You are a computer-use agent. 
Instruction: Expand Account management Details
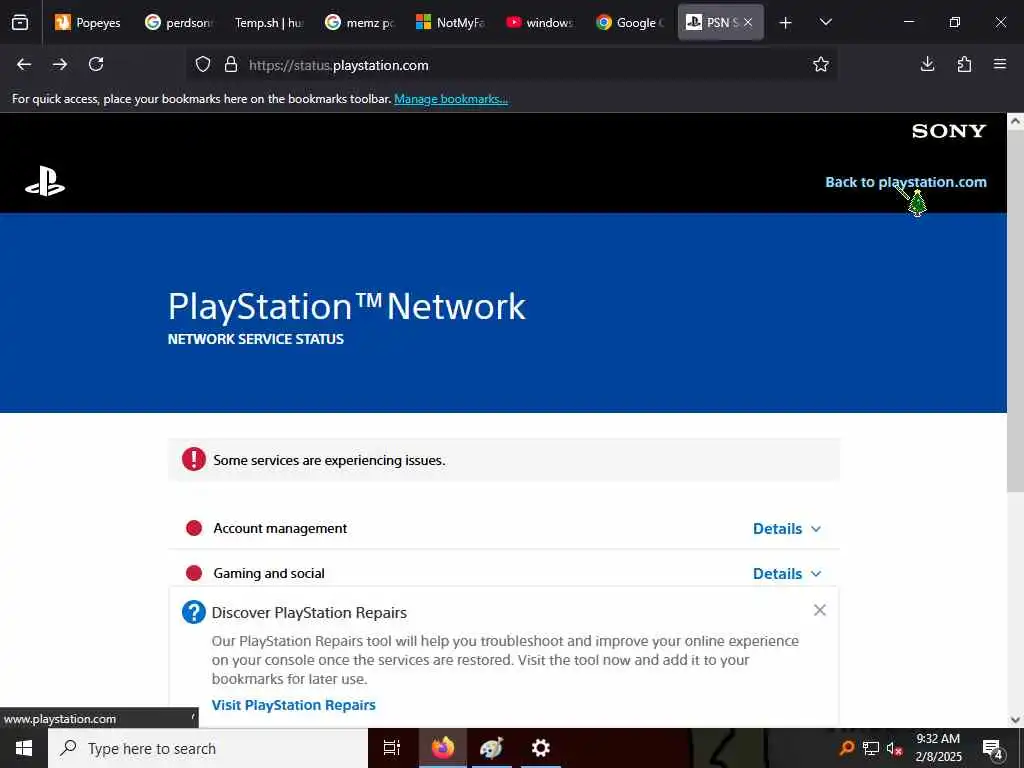(787, 528)
